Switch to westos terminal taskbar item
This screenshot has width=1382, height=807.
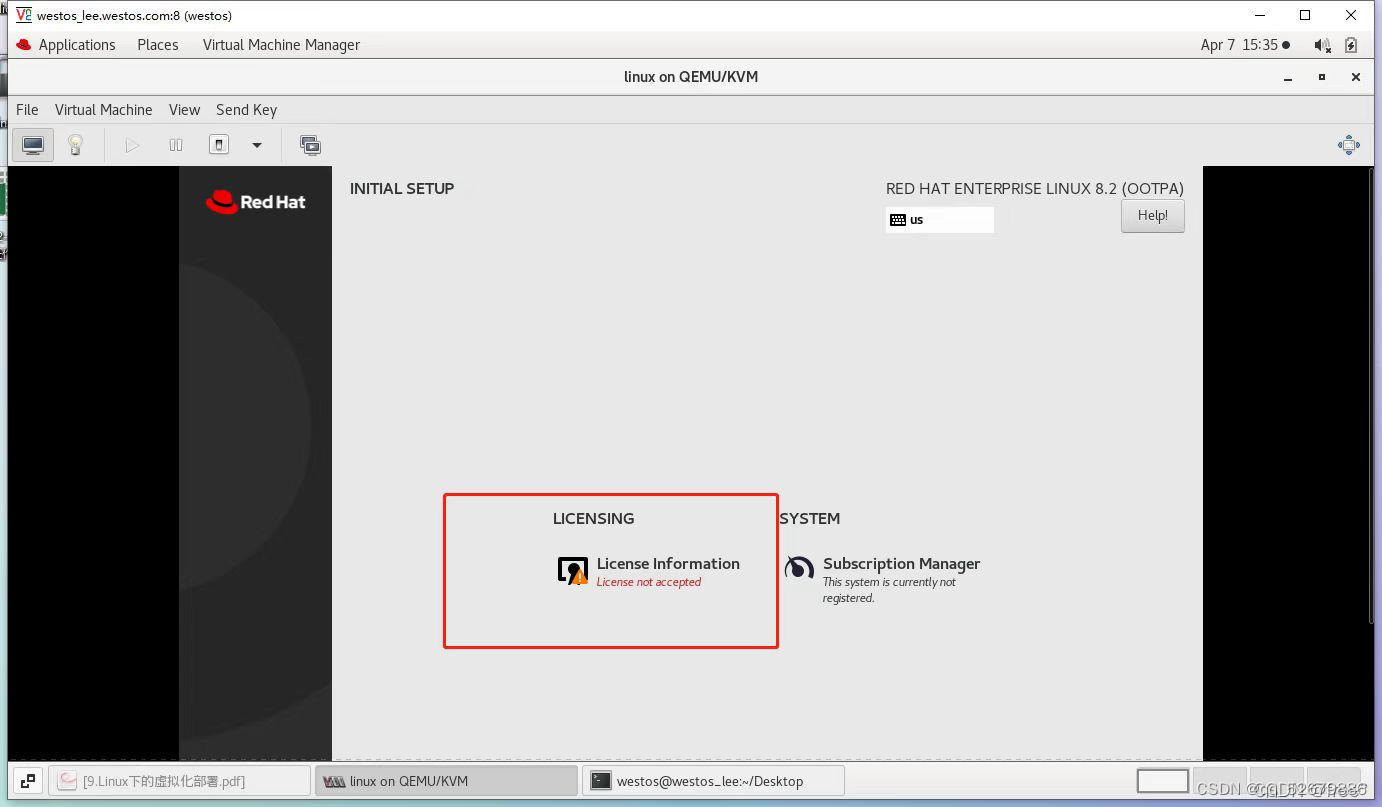click(713, 781)
